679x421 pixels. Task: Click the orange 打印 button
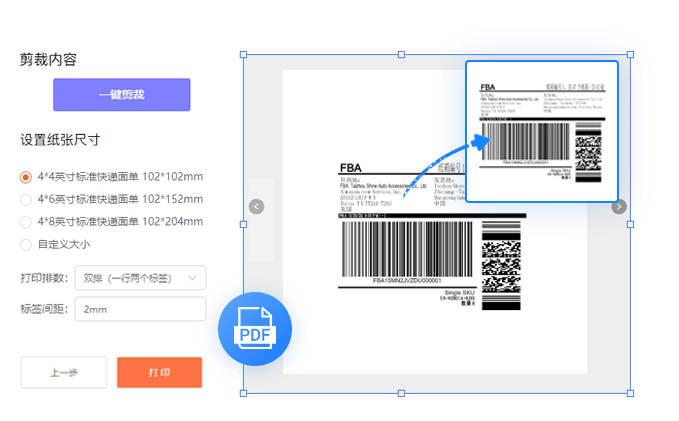pos(159,372)
